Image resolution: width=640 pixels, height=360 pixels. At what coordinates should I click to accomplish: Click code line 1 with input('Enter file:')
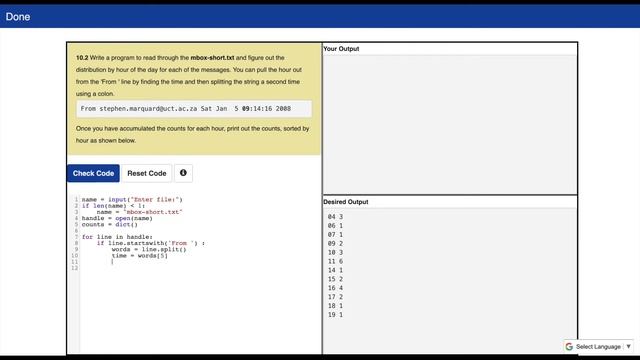point(132,200)
